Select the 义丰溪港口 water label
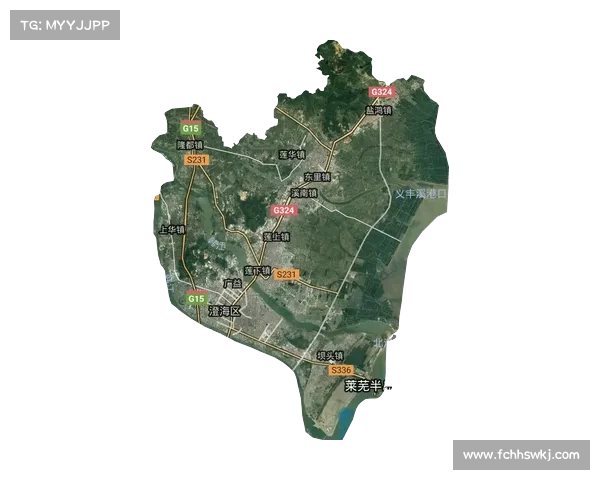The image size is (600, 480). (422, 193)
